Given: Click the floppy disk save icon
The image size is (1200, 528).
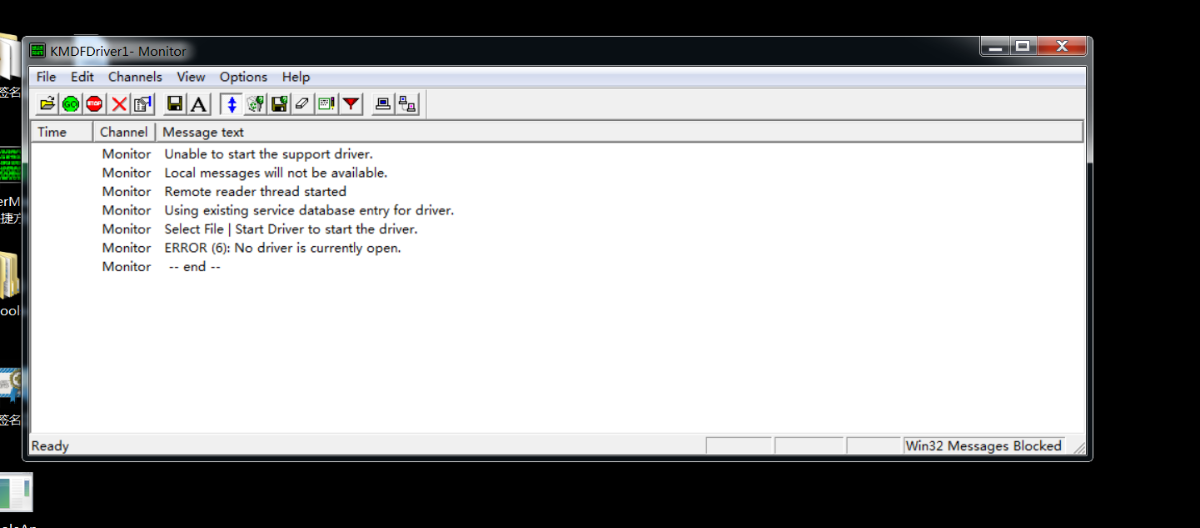Looking at the screenshot, I should [175, 103].
